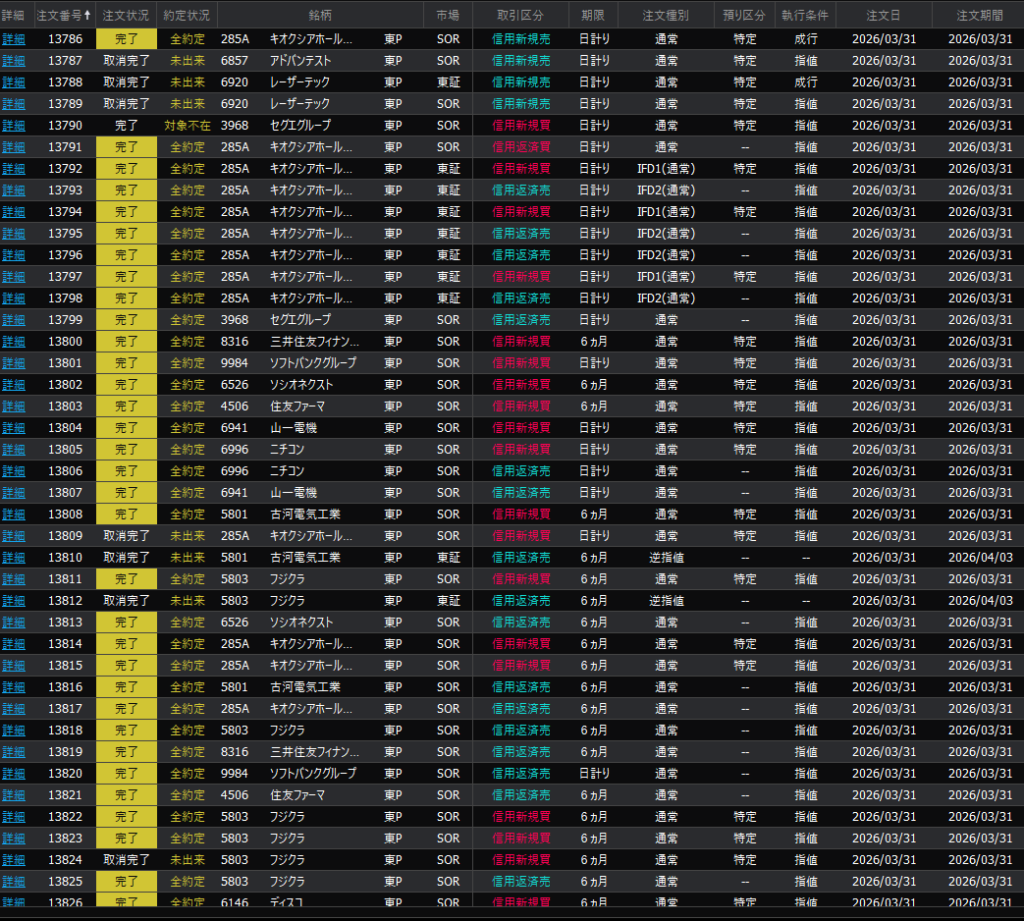Open 詳細 link for order 13790

point(14,126)
